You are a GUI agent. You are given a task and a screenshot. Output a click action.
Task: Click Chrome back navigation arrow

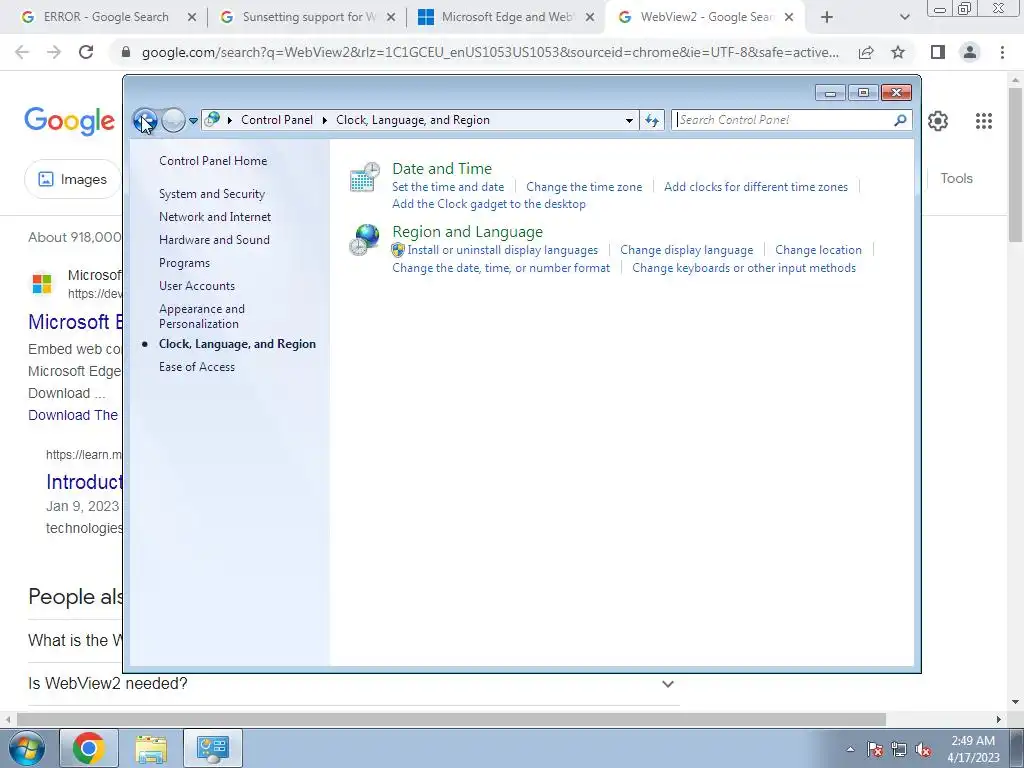click(22, 52)
